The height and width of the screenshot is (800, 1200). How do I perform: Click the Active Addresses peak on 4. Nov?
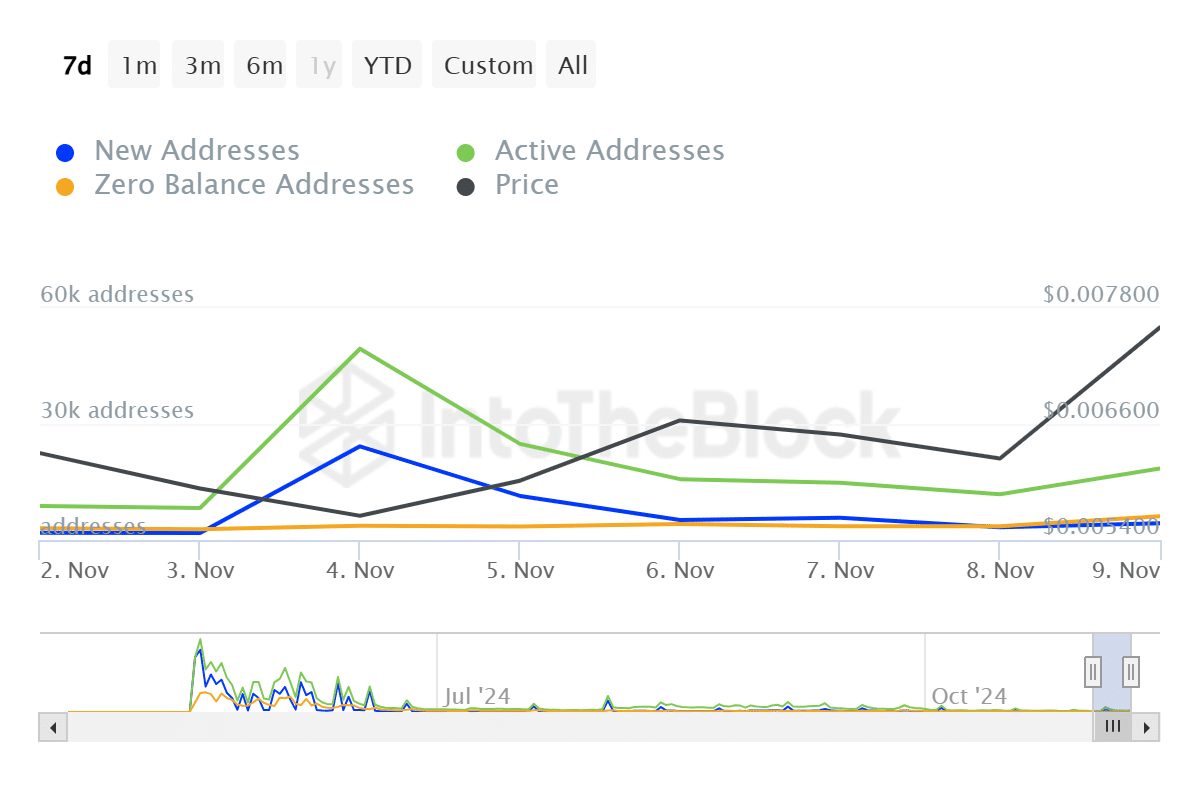[359, 349]
